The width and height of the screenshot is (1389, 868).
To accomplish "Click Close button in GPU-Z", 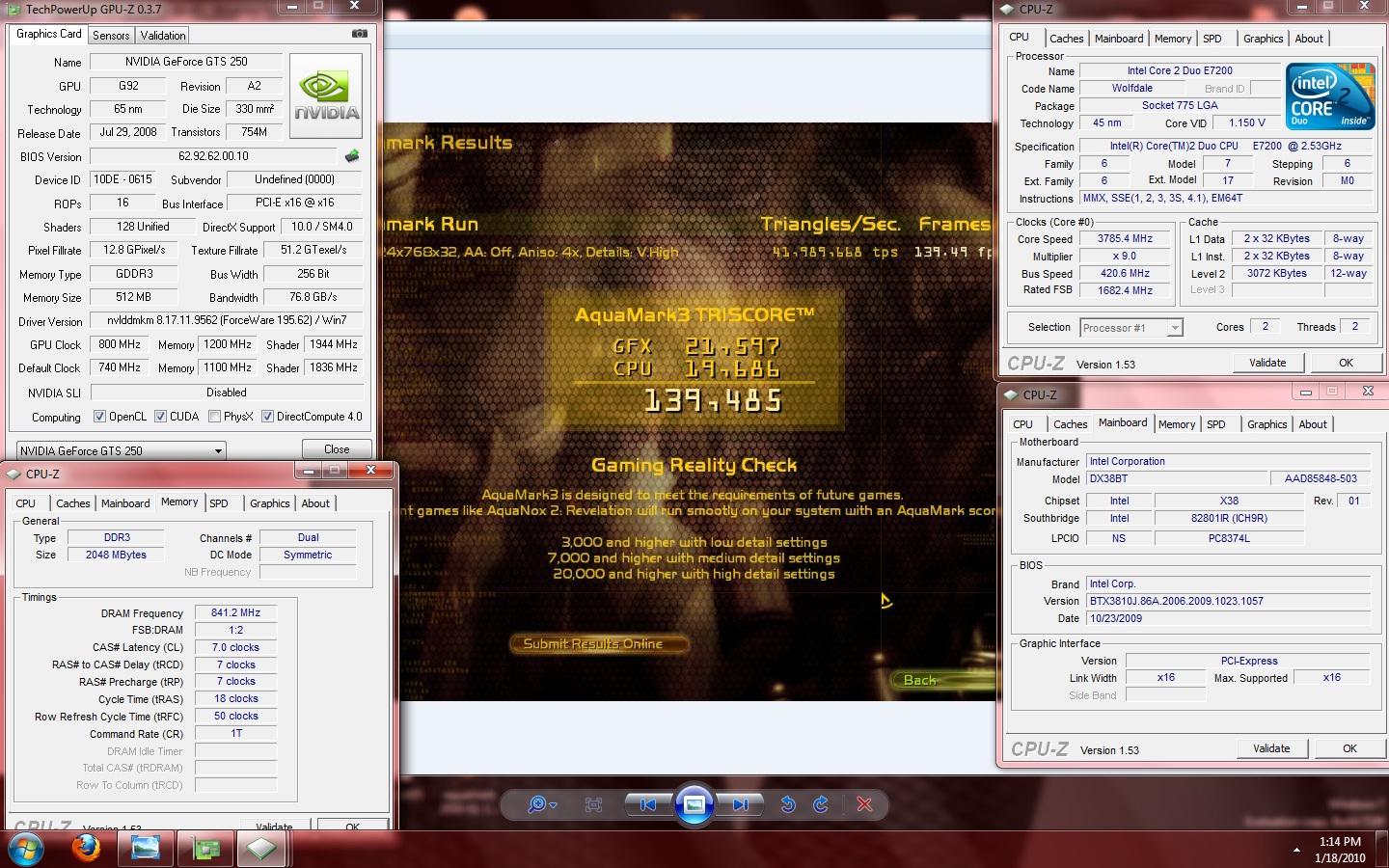I will 337,449.
